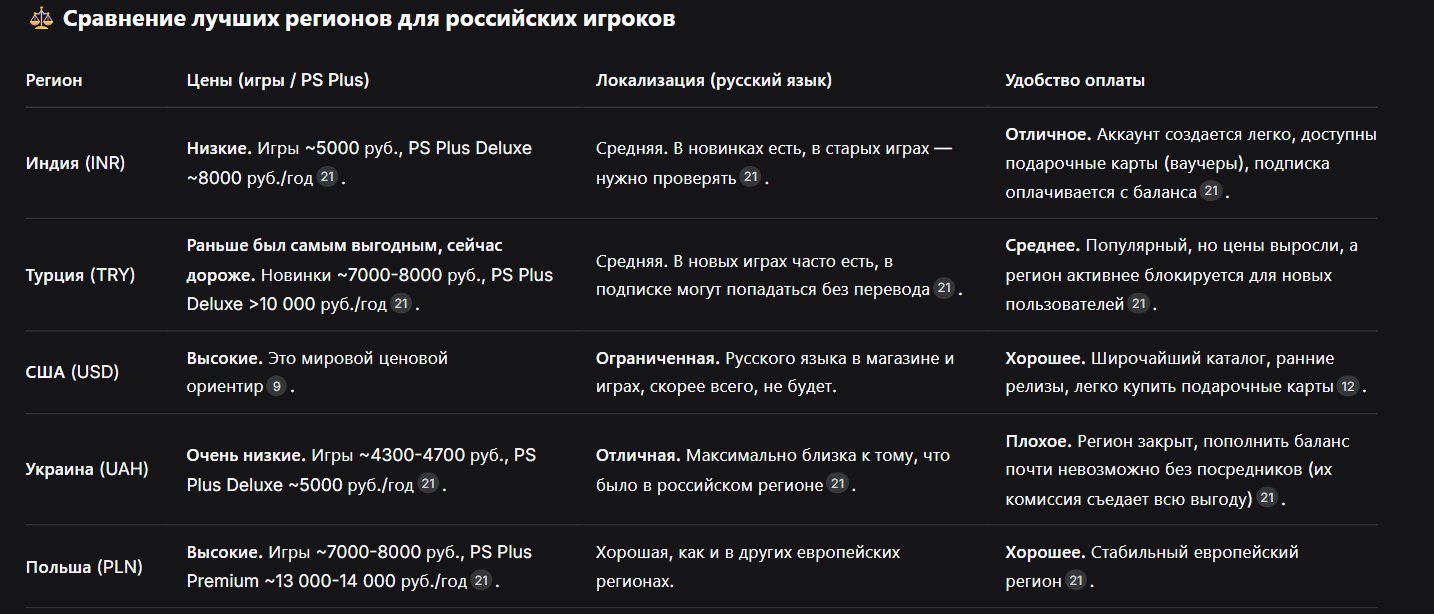Select the Украина (UAH) row label
Screen dimensions: 1434x614
click(x=87, y=469)
